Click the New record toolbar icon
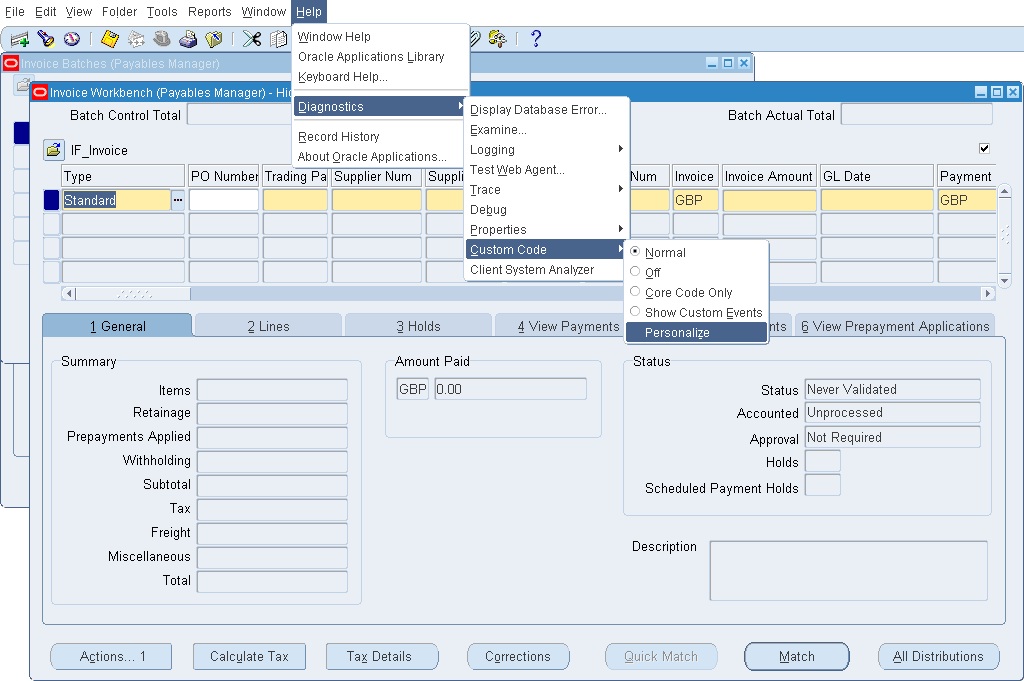Screen dimensions: 1024x681 click(20, 39)
